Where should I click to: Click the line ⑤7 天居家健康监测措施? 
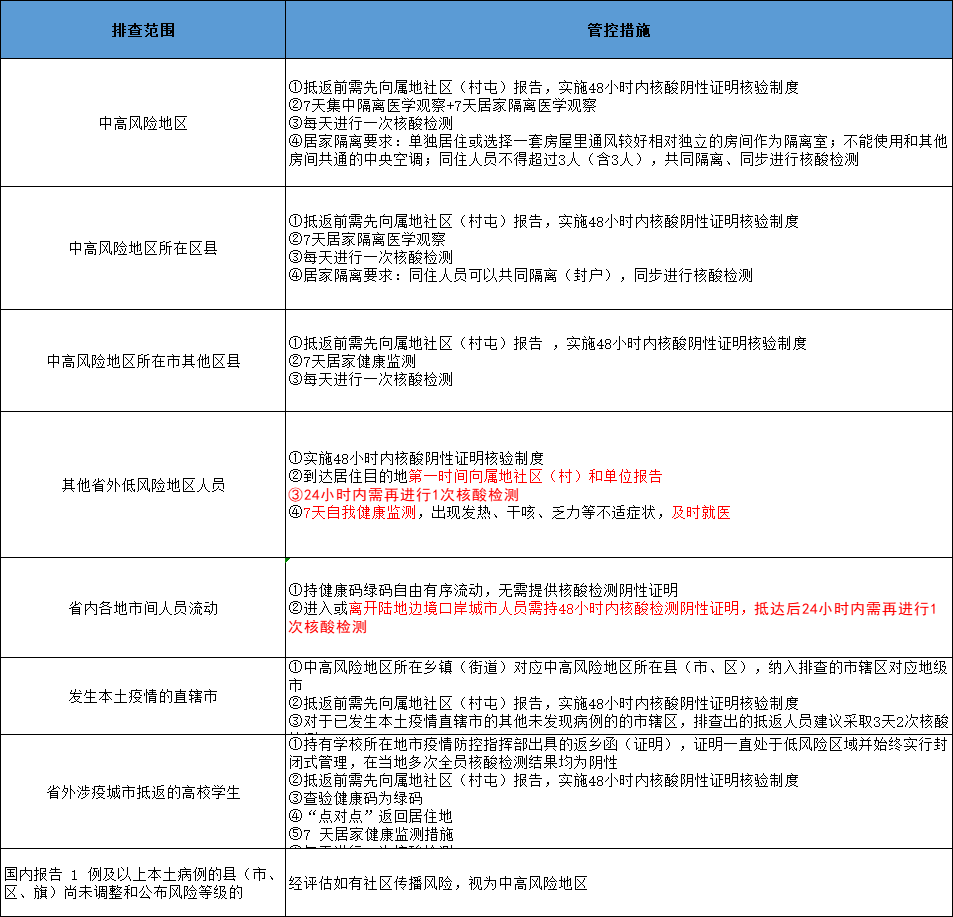[371, 834]
